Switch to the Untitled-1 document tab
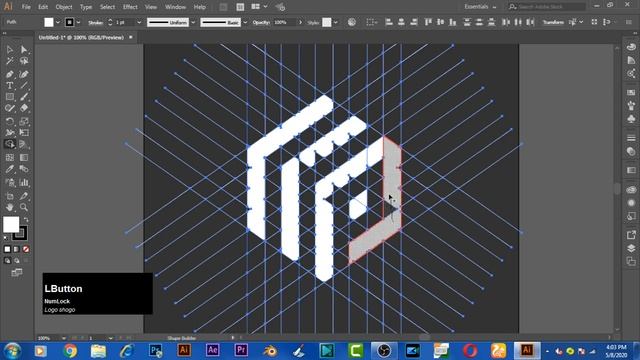This screenshot has height=360, width=640. point(81,38)
